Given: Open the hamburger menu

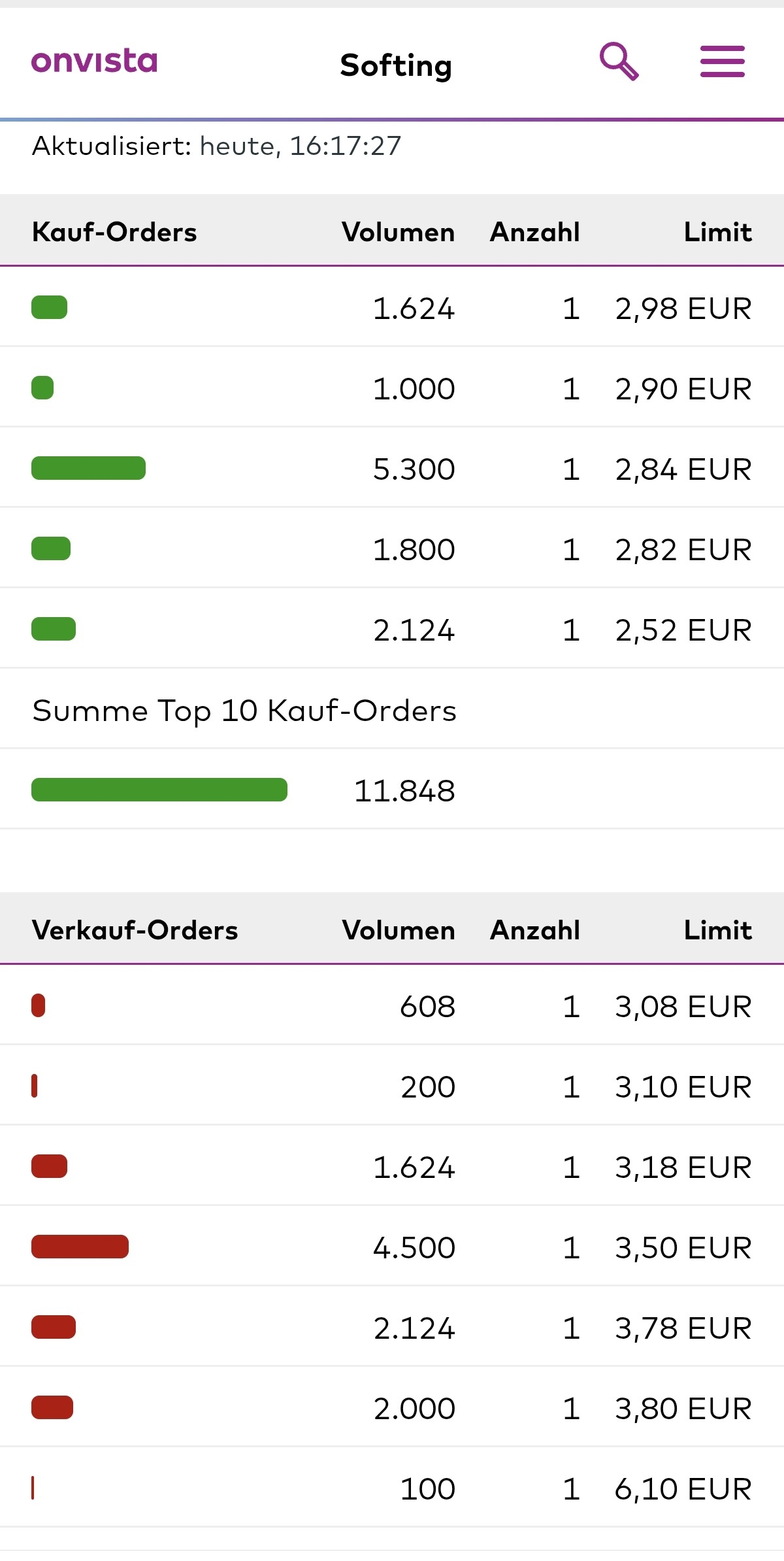Looking at the screenshot, I should (x=722, y=62).
